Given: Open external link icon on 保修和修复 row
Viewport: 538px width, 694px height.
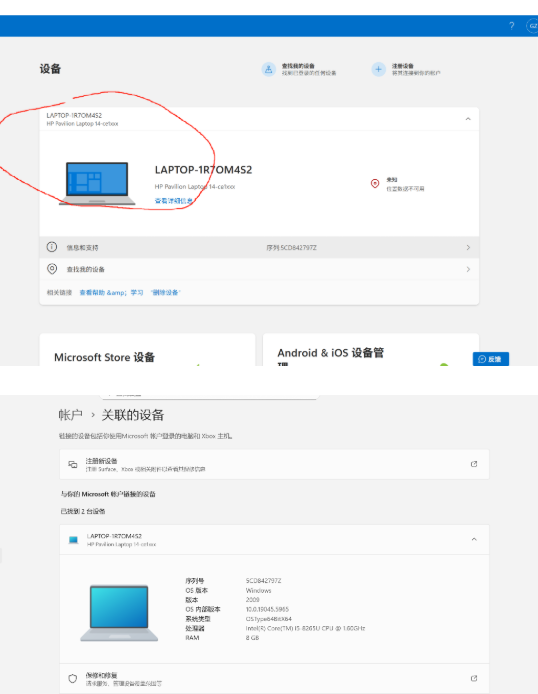Looking at the screenshot, I should pyautogui.click(x=474, y=678).
